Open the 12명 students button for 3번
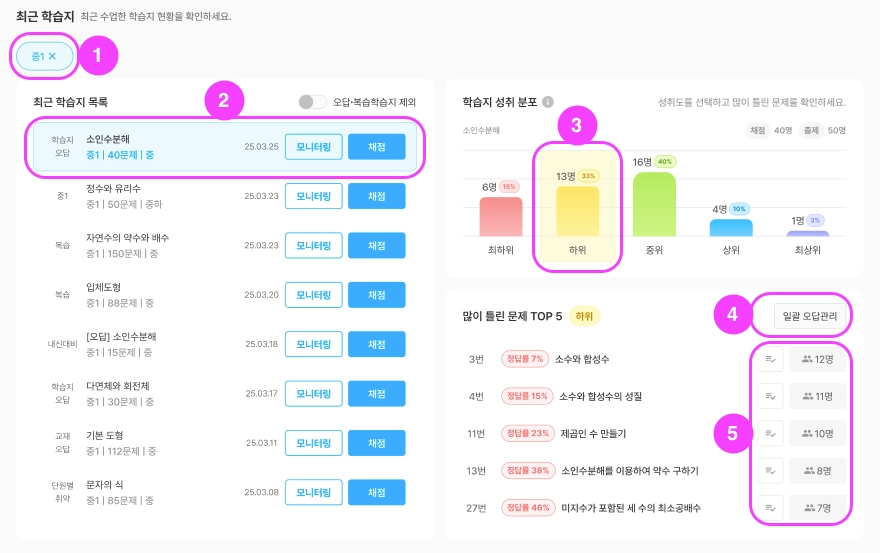This screenshot has height=553, width=880. click(817, 359)
